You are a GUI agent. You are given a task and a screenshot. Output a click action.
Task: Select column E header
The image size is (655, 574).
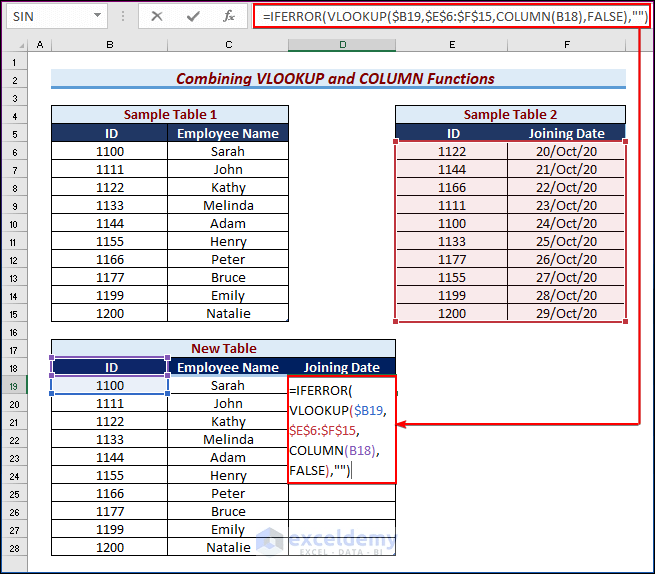point(452,45)
